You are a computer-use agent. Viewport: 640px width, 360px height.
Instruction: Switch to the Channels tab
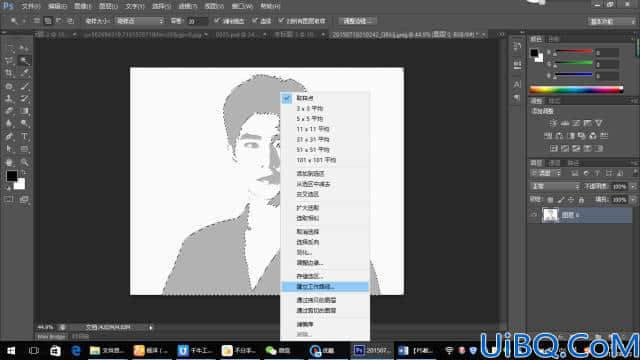tap(554, 163)
